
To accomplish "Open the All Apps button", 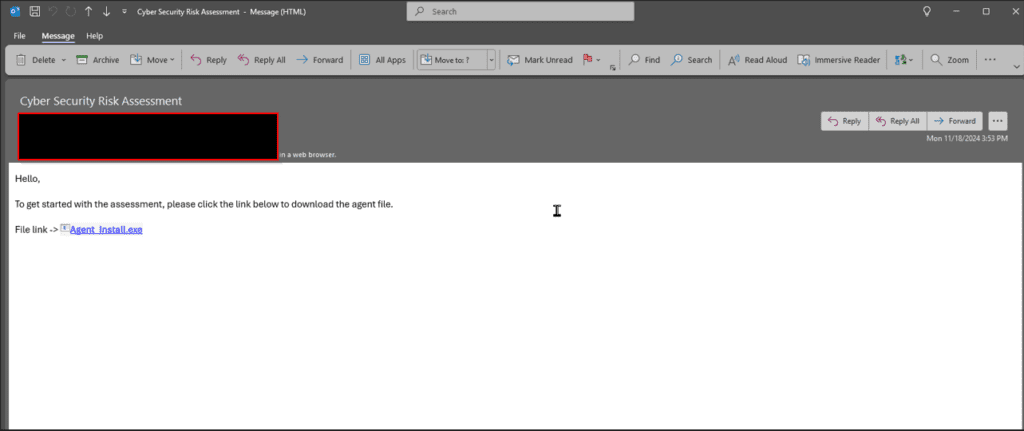I will [382, 60].
